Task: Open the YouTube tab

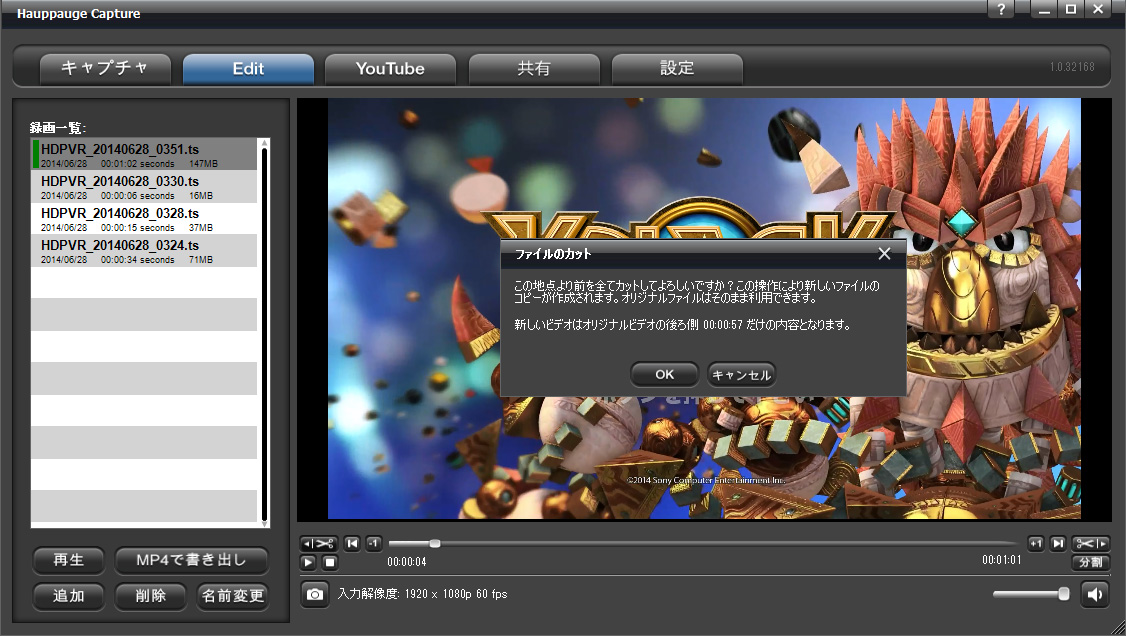Action: (391, 69)
